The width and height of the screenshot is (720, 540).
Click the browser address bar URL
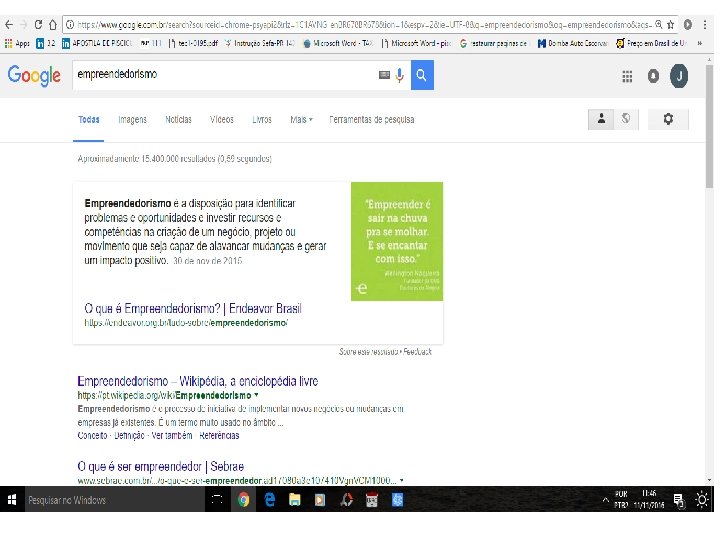tap(363, 25)
